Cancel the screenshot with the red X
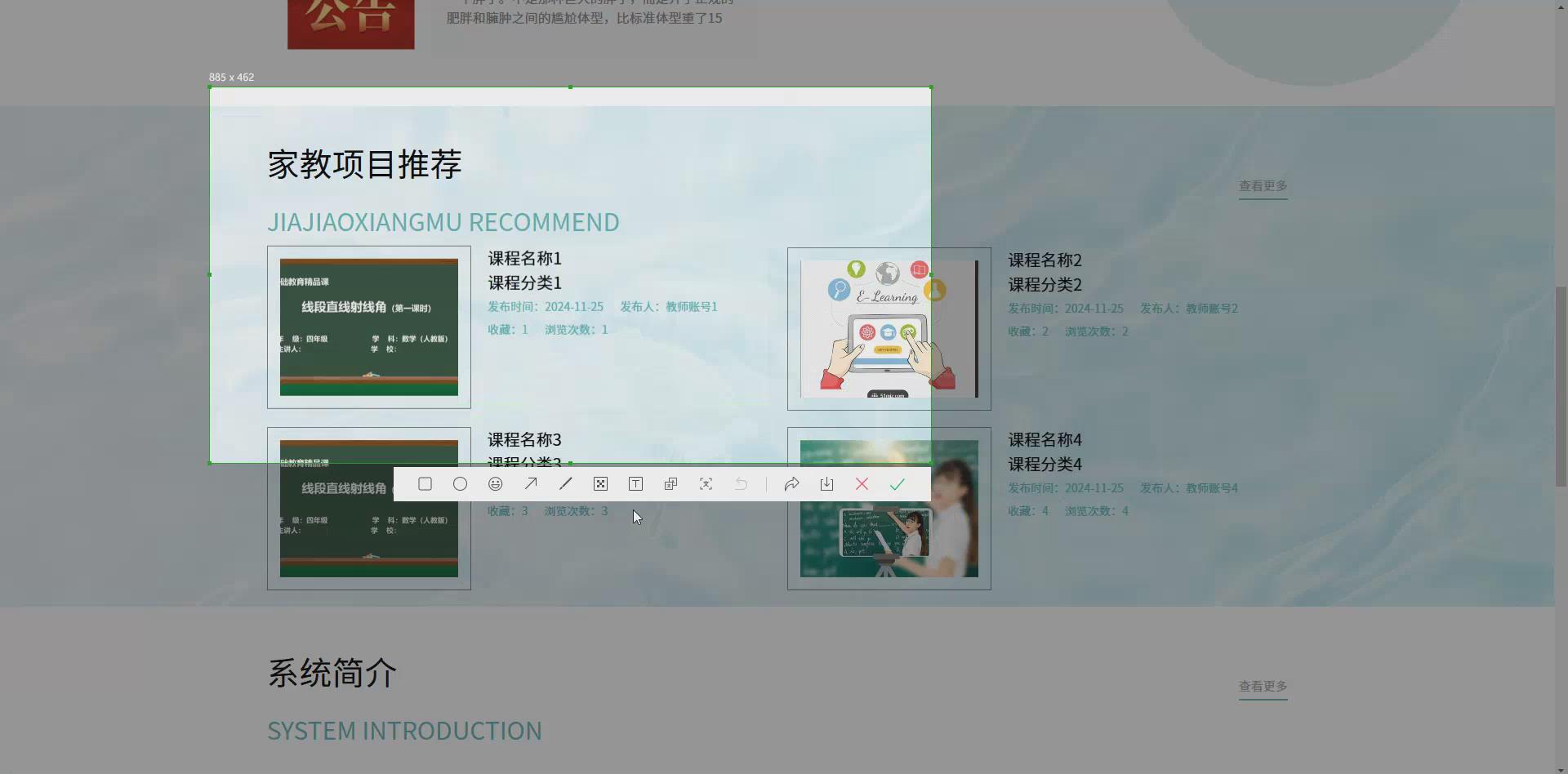 [862, 483]
